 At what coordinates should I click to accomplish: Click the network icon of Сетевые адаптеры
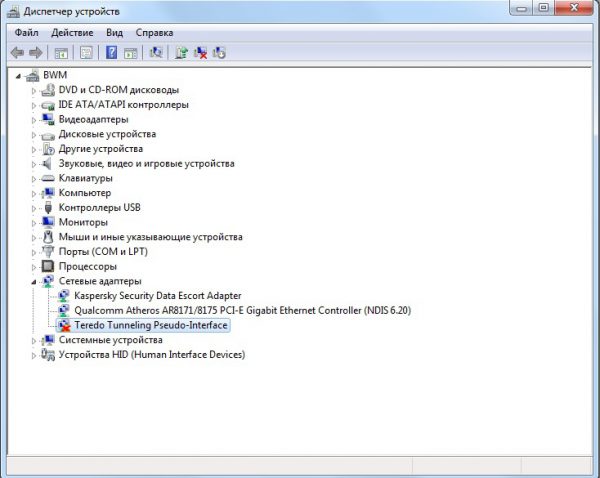(x=48, y=281)
